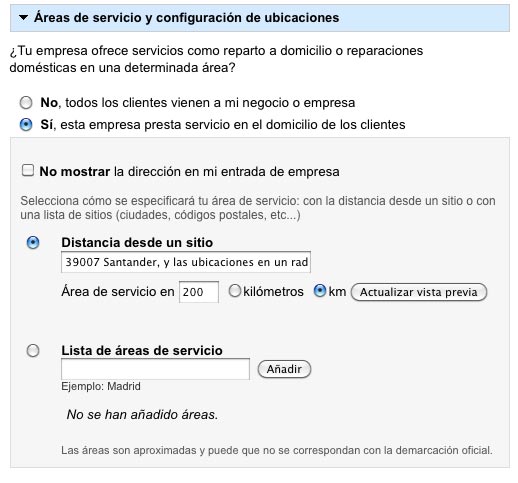This screenshot has width=518, height=483.
Task: Click the 'Áreas de servicio y configuración' header title
Action: [x=186, y=17]
